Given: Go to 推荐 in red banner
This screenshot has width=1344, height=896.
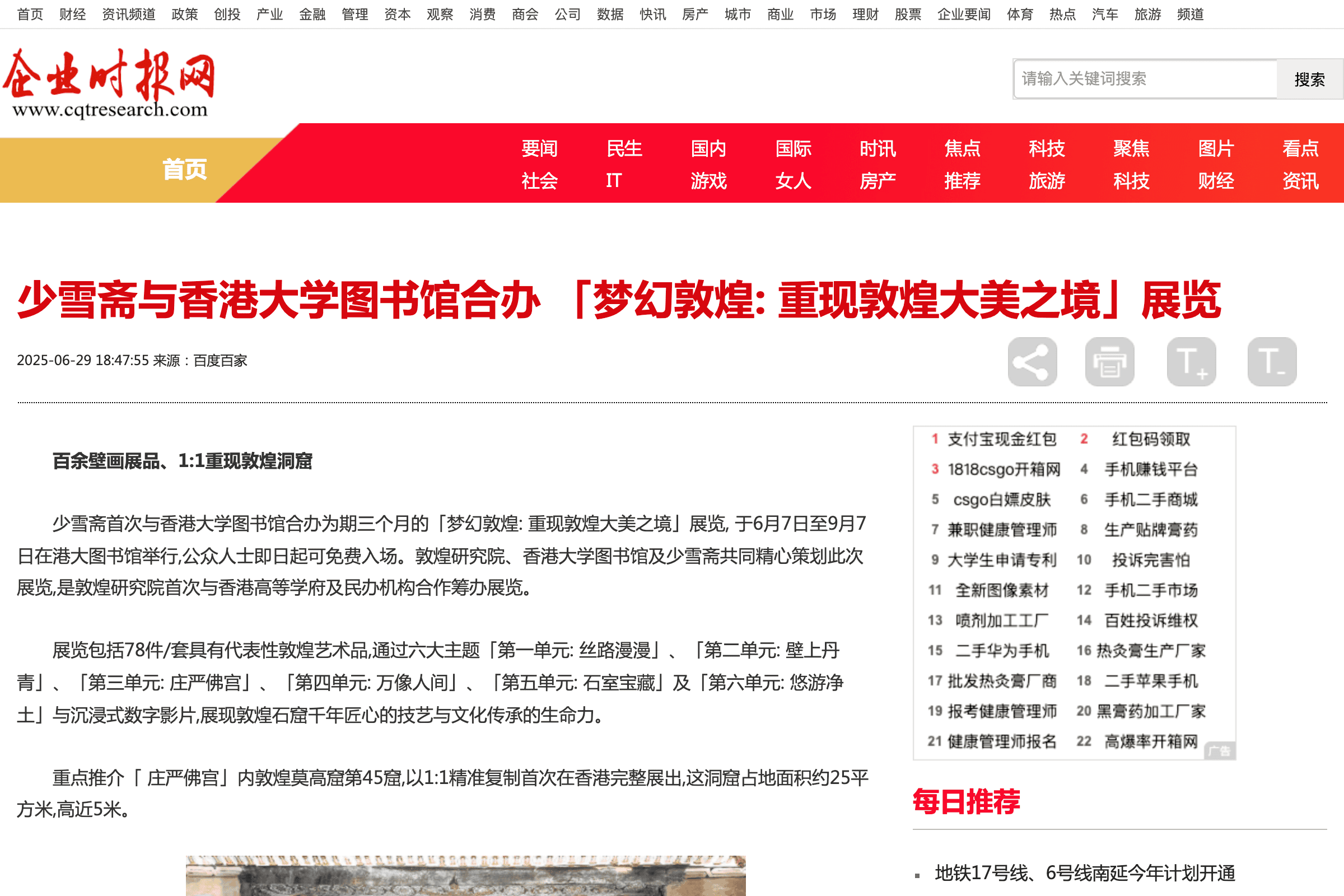Looking at the screenshot, I should (962, 180).
